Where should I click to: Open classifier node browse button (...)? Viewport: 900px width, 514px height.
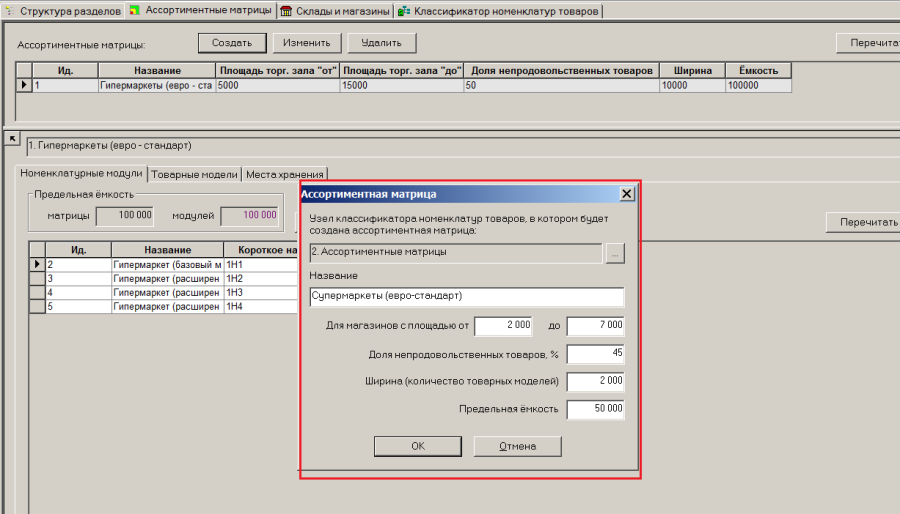[x=615, y=253]
